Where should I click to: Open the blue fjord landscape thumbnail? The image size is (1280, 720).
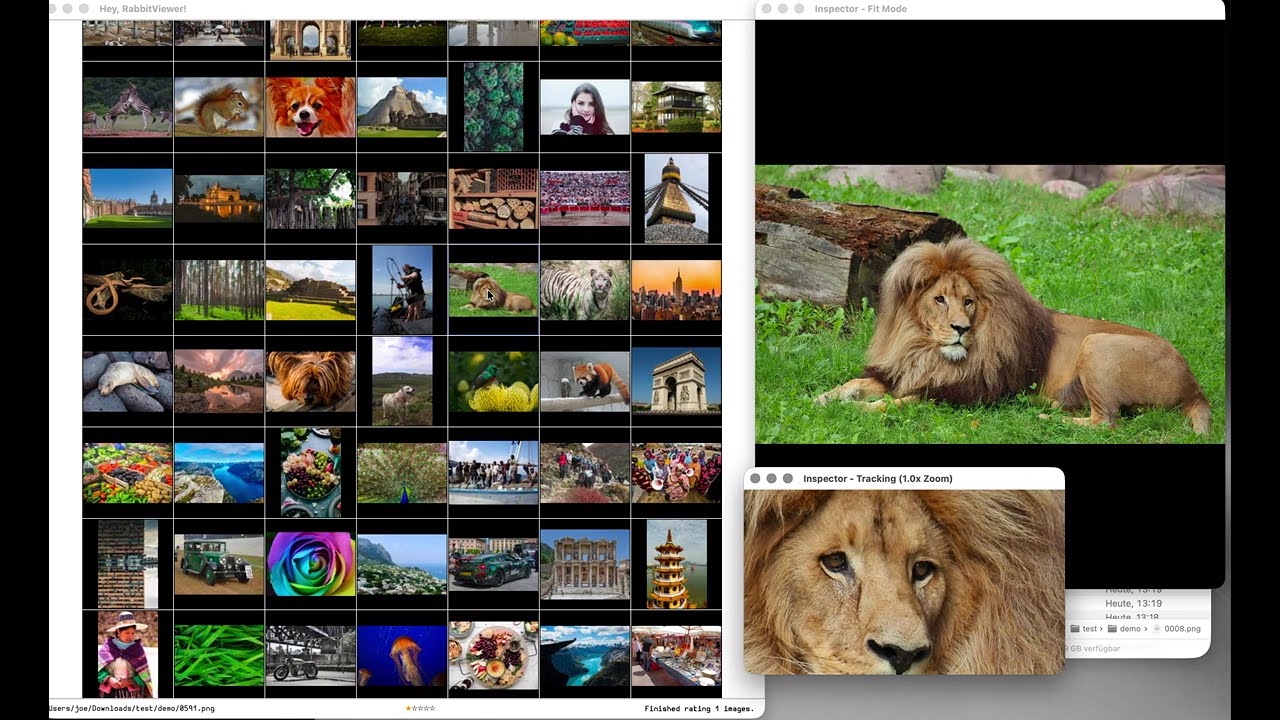click(x=219, y=473)
